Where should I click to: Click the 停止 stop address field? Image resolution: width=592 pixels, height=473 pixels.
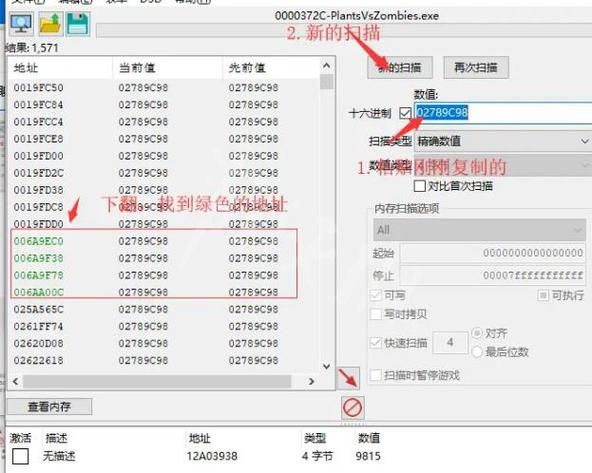click(493, 275)
